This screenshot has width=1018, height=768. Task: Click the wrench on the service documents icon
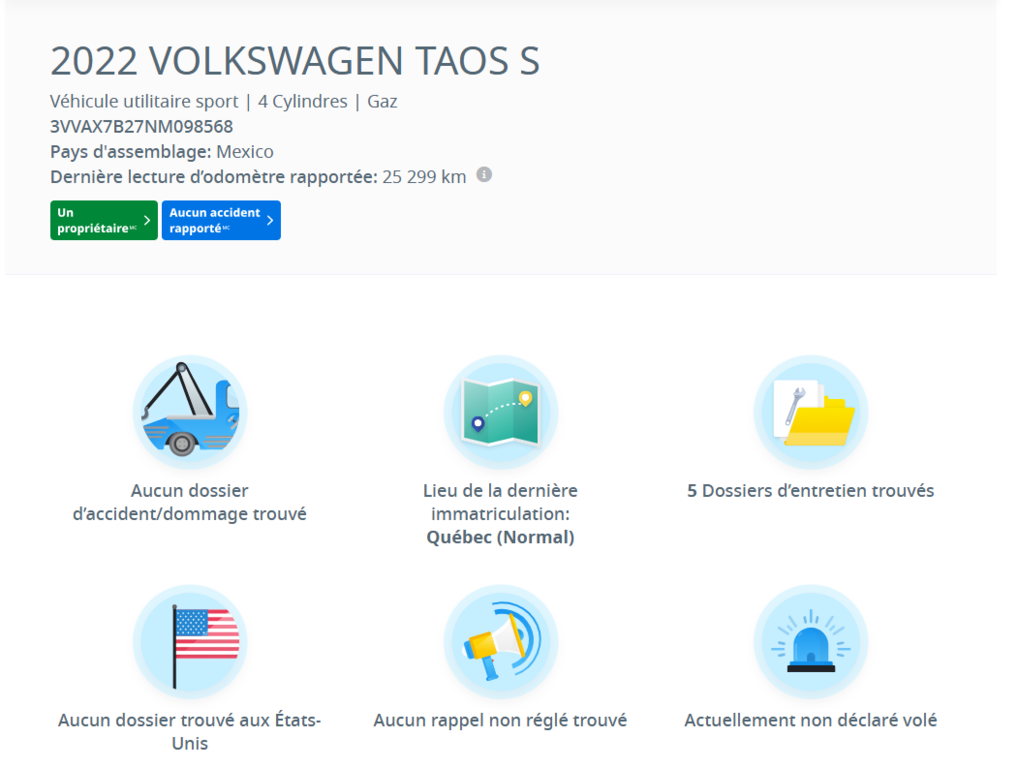coord(795,400)
